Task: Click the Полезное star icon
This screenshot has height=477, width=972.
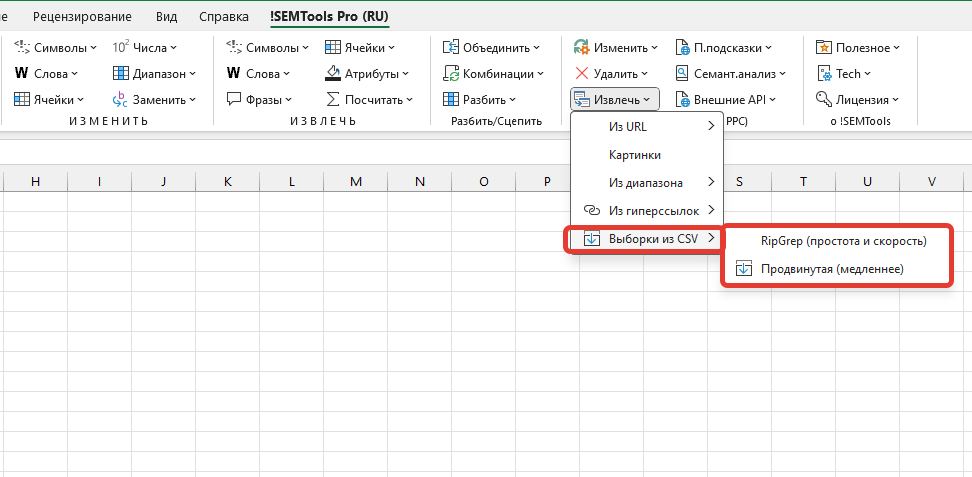Action: (x=824, y=48)
